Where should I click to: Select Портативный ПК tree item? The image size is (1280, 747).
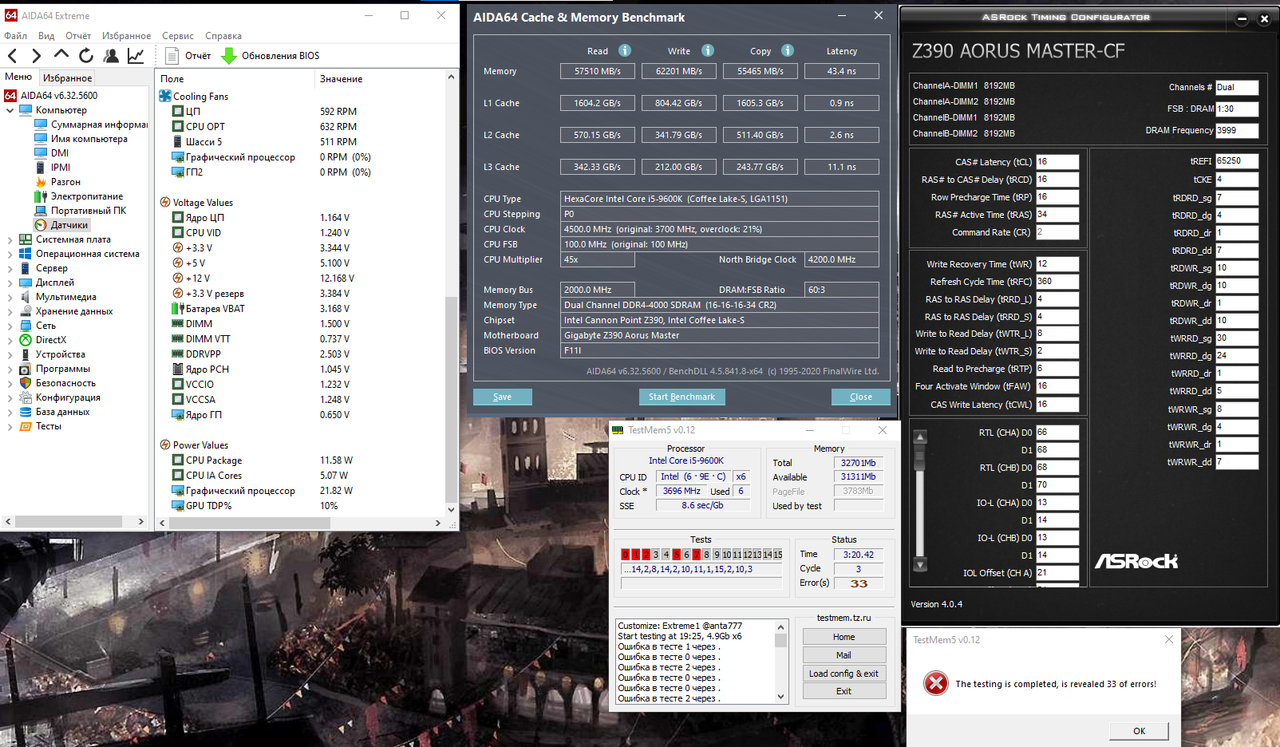click(80, 211)
